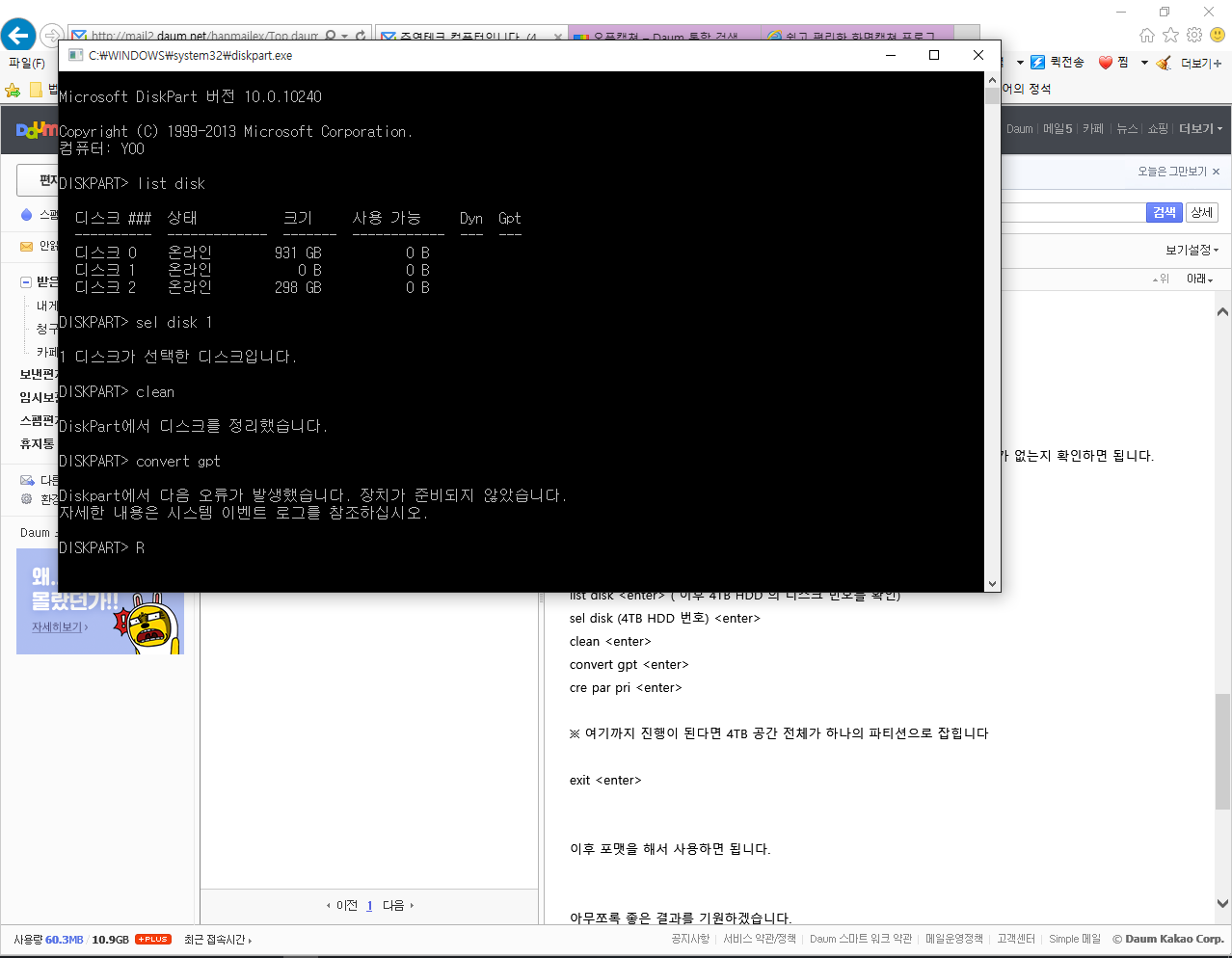Click the Daum logo in mail header

(37, 129)
